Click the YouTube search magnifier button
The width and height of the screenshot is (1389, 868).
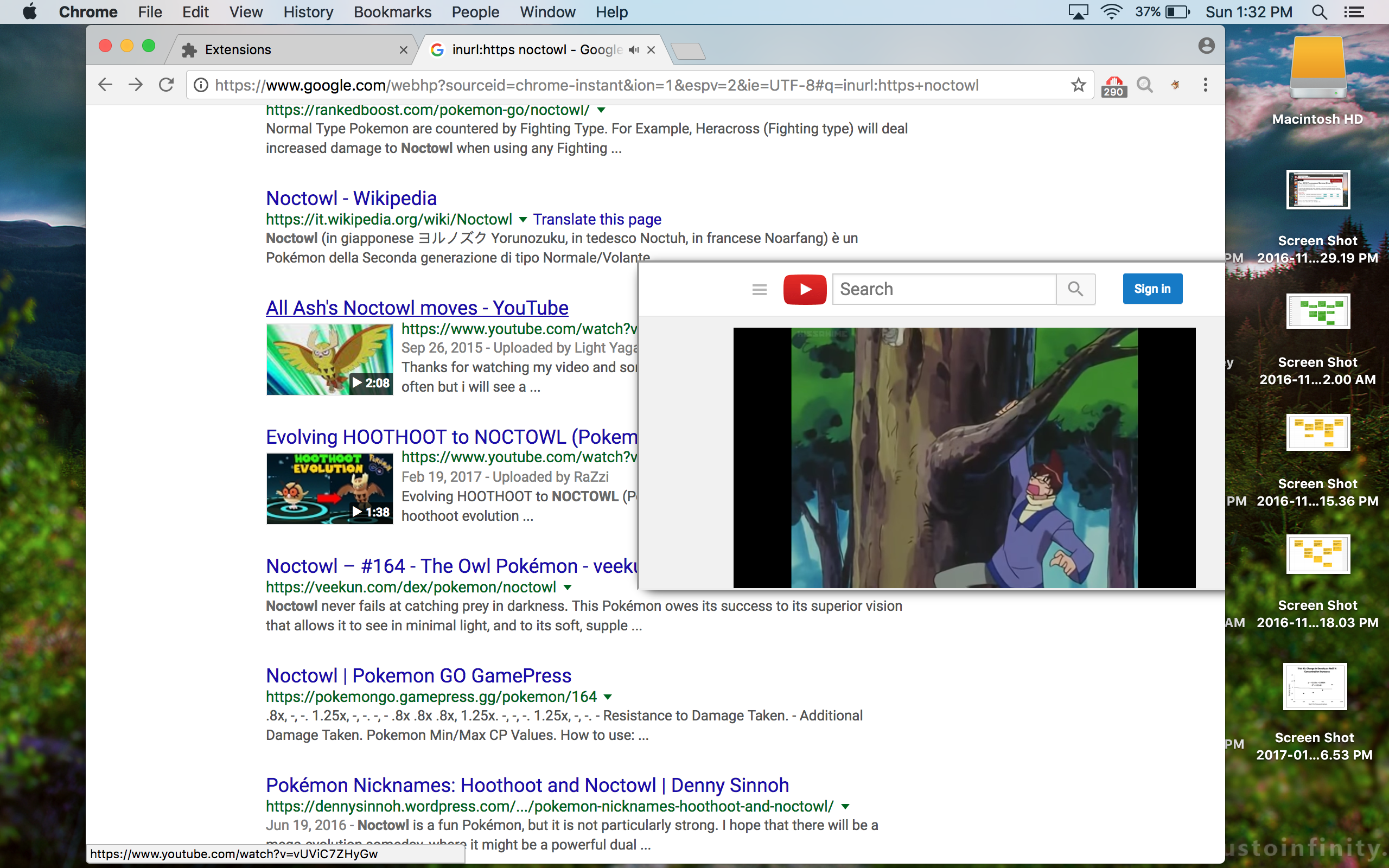(1075, 289)
